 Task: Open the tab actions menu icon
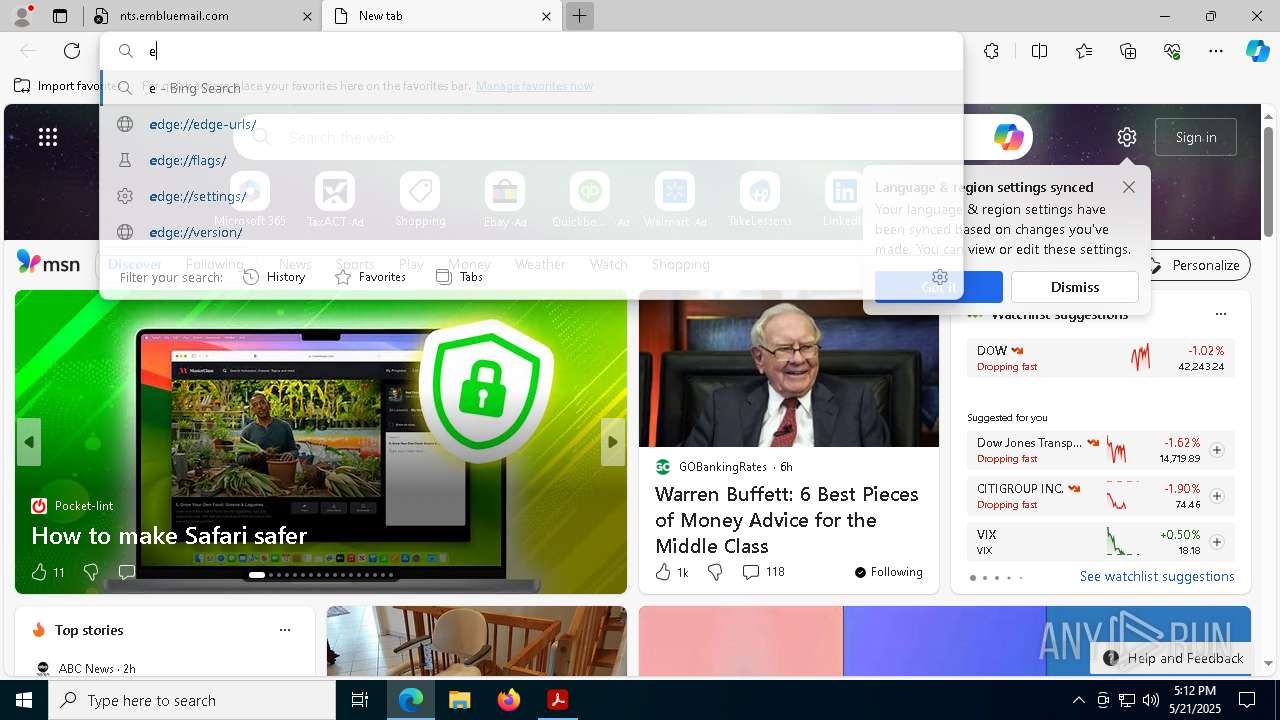pyautogui.click(x=60, y=16)
